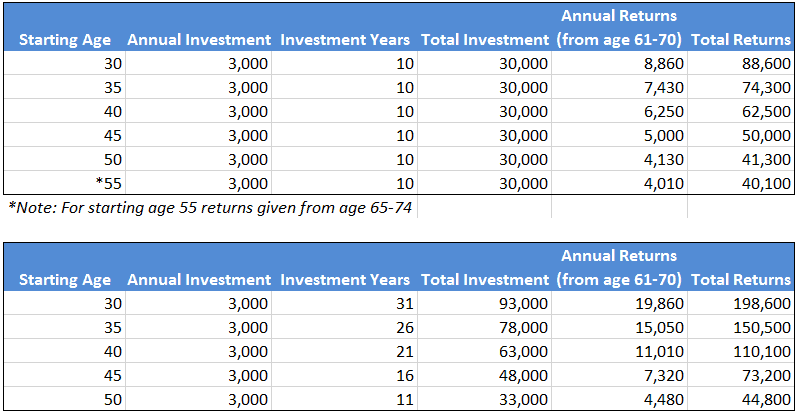Select the 8,860 annual returns cell
798x415 pixels.
coord(619,63)
